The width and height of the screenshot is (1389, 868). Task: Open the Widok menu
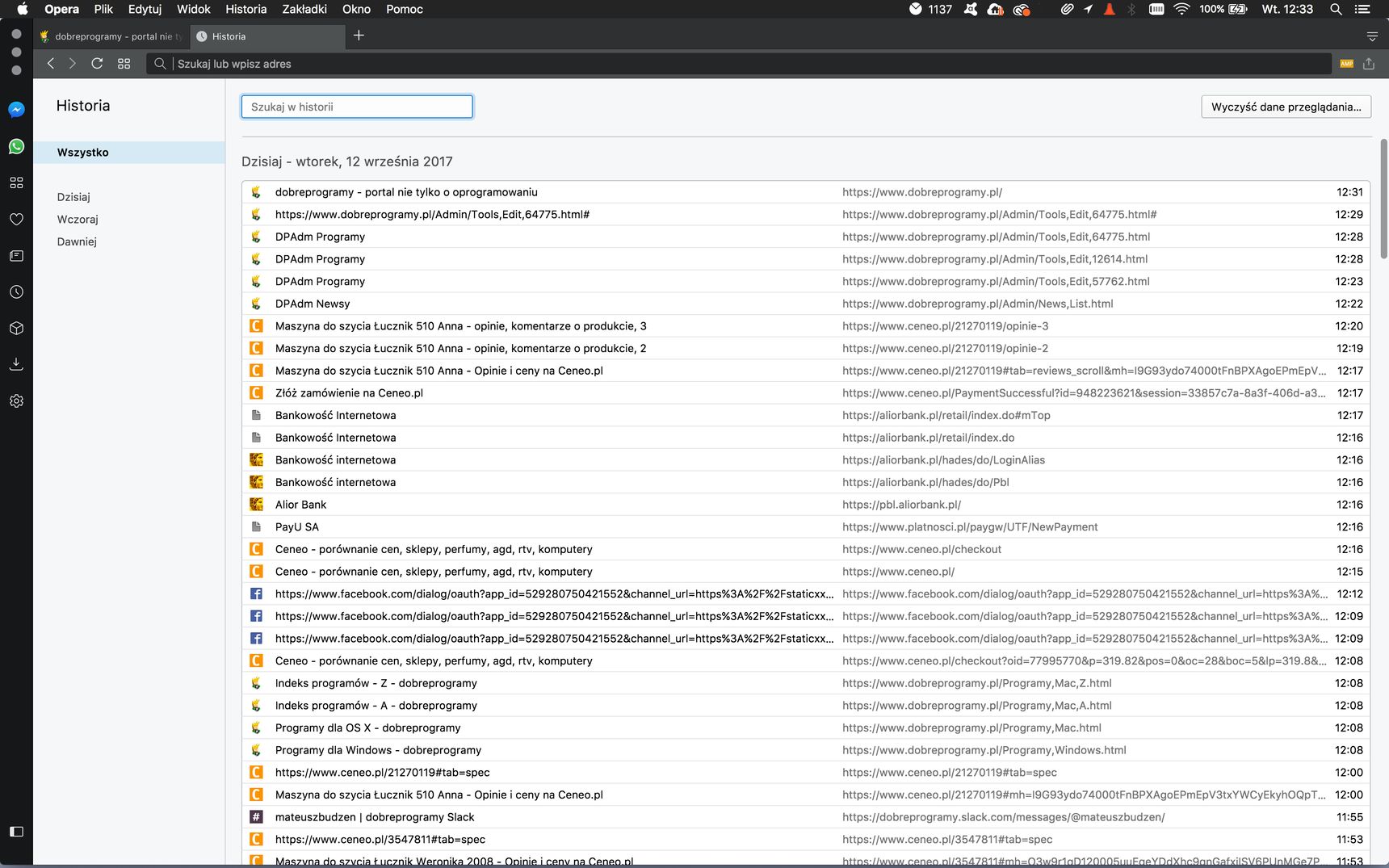pyautogui.click(x=194, y=9)
